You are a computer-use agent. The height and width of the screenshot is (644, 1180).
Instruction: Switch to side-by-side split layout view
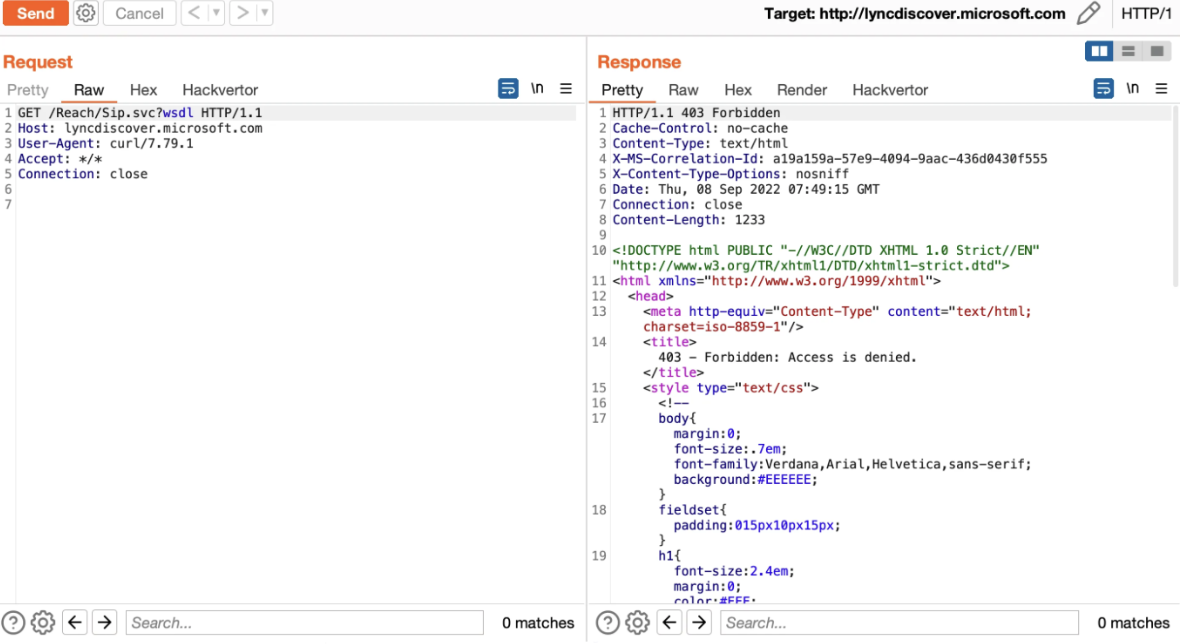click(1099, 51)
